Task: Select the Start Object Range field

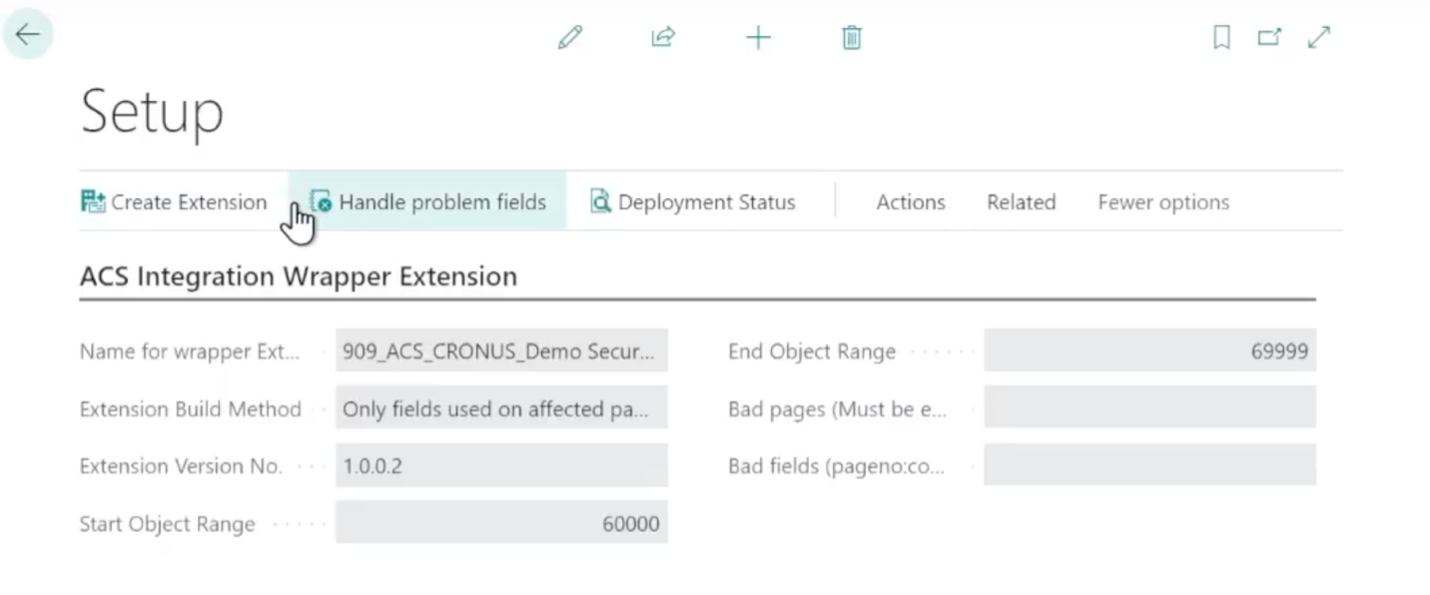Action: coord(501,524)
